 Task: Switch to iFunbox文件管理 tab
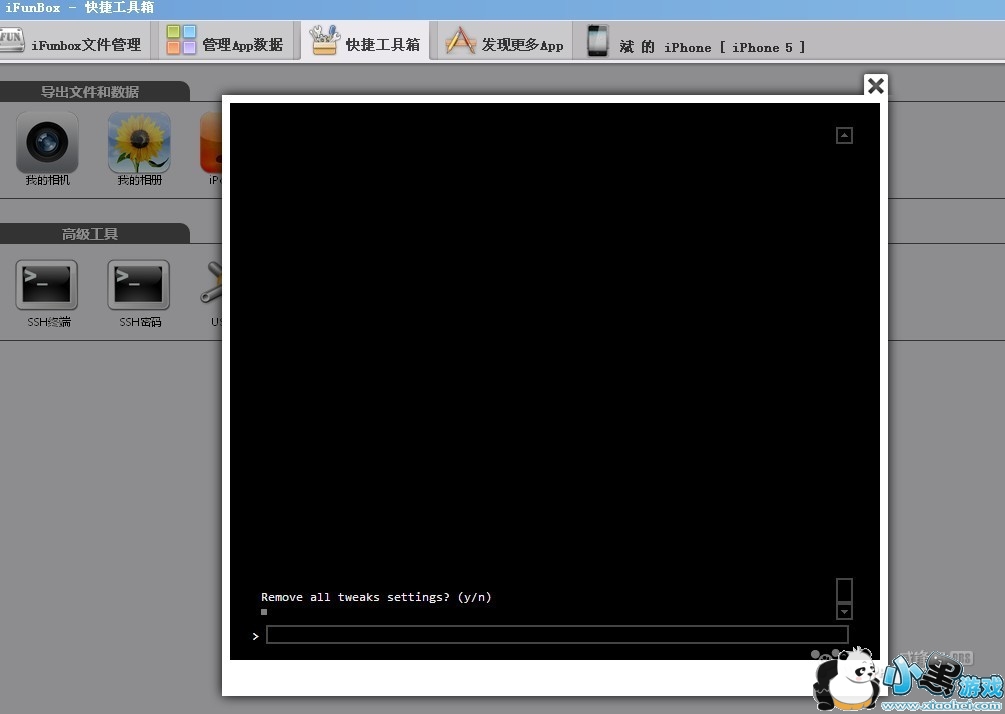74,41
